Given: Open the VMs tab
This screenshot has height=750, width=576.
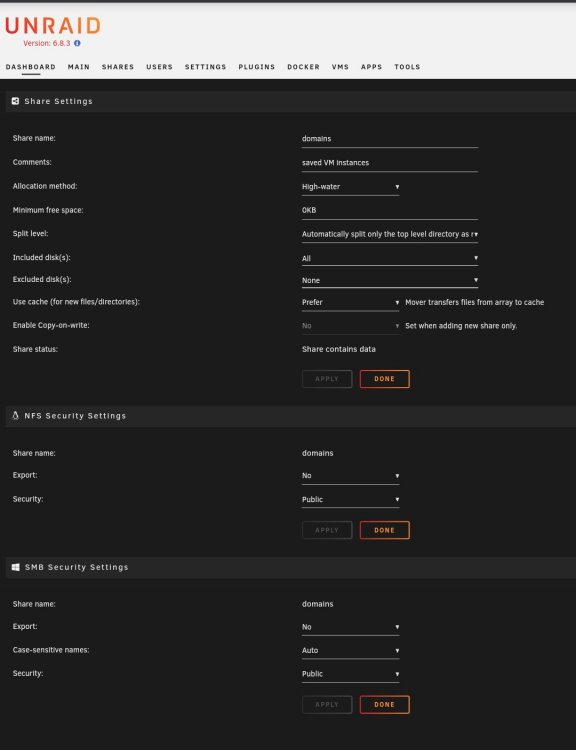Looking at the screenshot, I should [340, 67].
